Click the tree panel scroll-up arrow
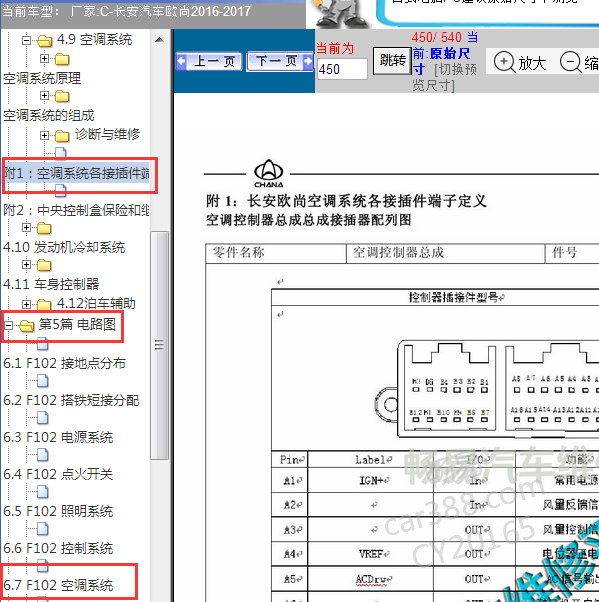Viewport: 599px width, 602px height. coord(159,40)
